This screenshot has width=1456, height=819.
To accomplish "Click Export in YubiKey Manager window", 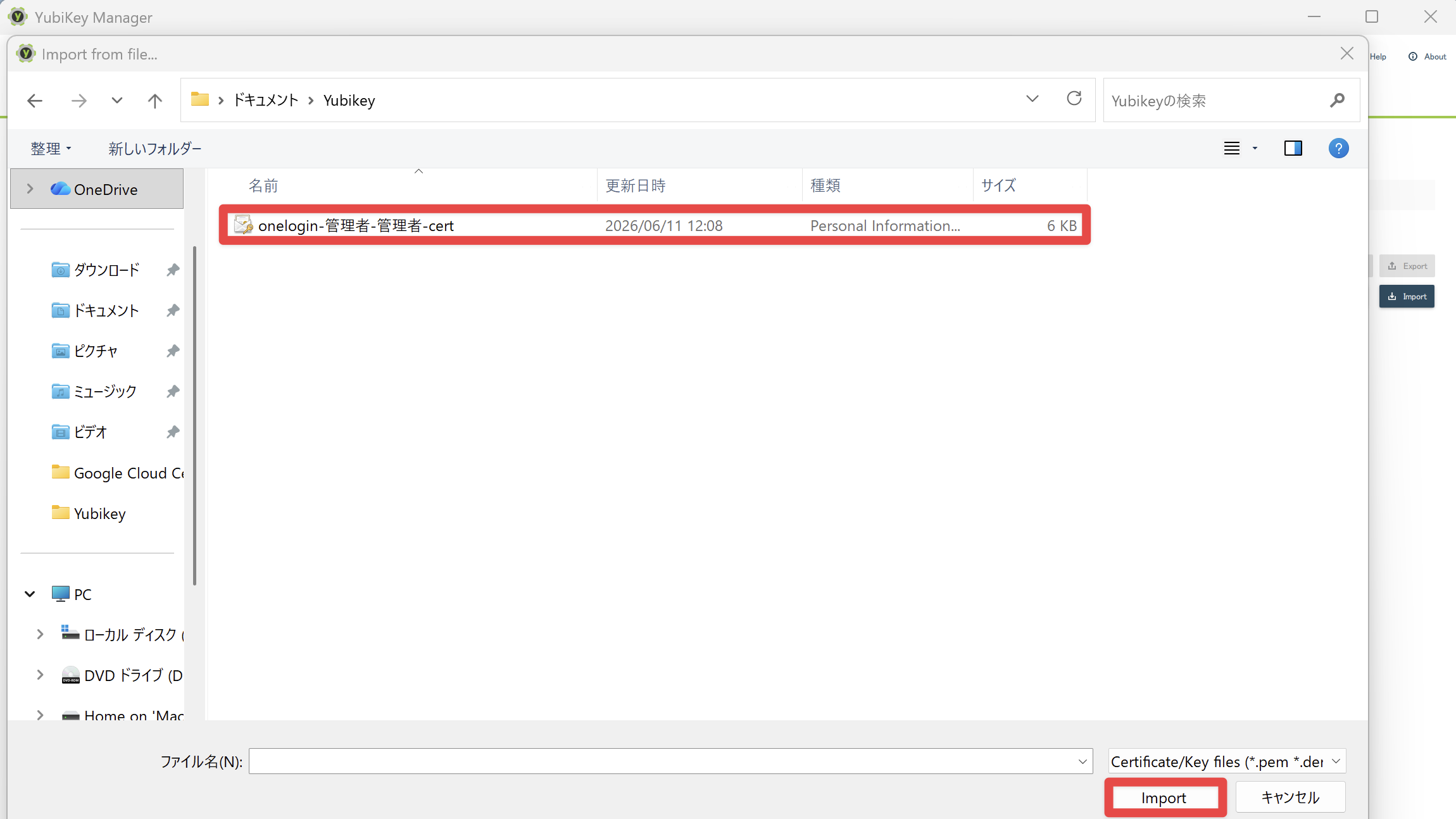I will 1407,266.
